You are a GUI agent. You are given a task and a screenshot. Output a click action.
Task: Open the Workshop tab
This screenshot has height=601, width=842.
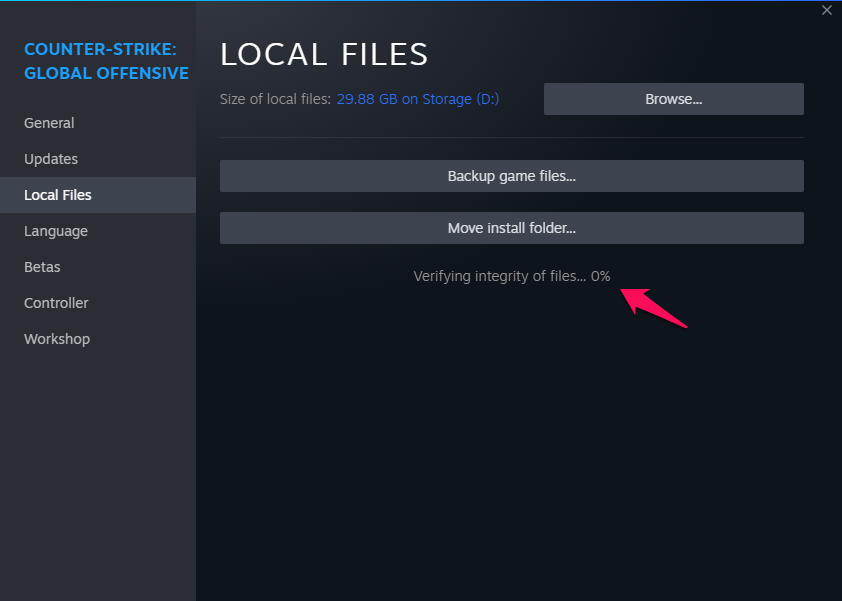[98, 339]
